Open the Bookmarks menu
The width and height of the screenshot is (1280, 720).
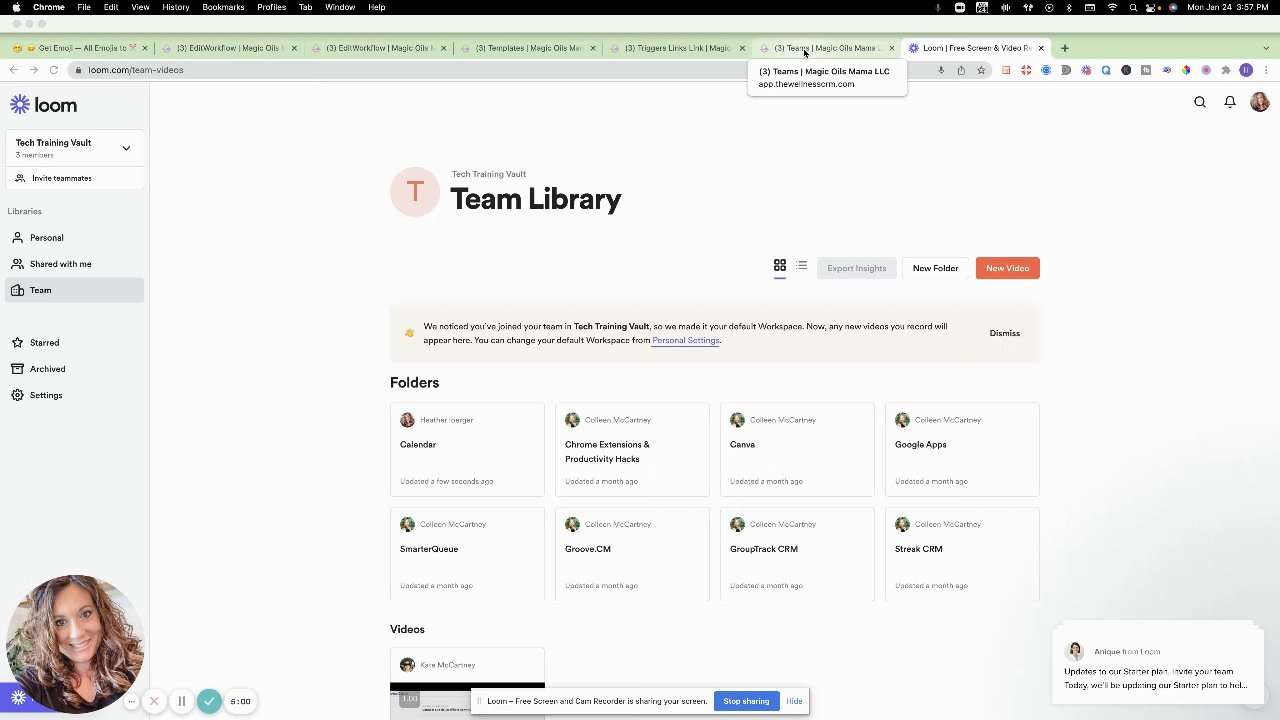coord(223,7)
